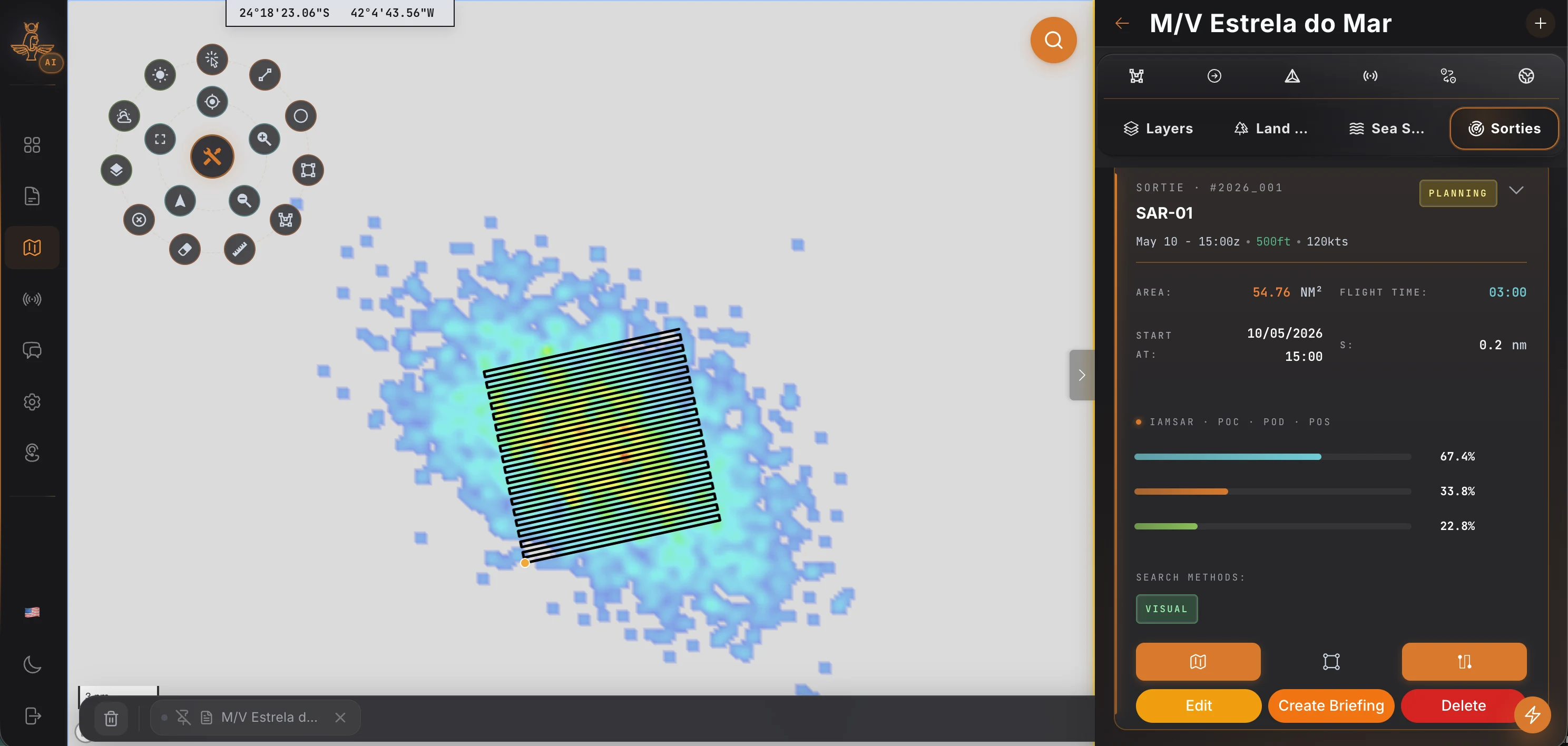Toggle the brightness sun icon
Image resolution: width=1568 pixels, height=746 pixels.
(160, 75)
